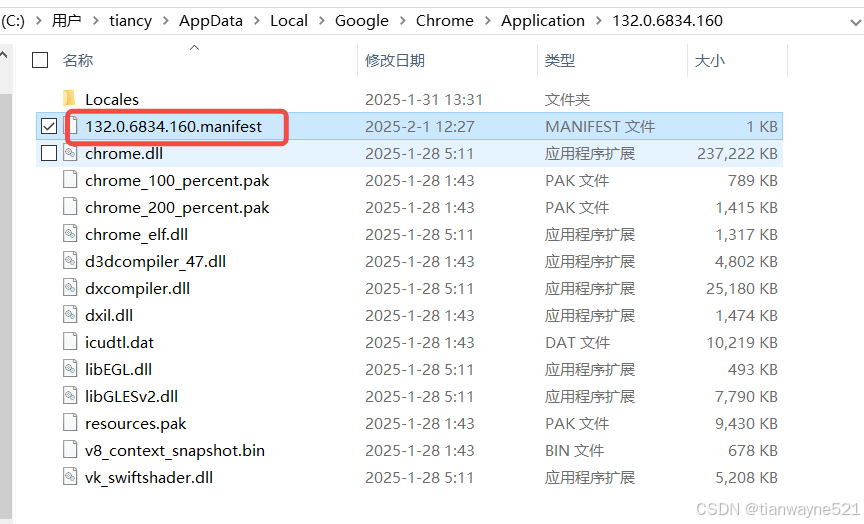Go to Chrome in breadcrumb path
The width and height of the screenshot is (864, 524).
pyautogui.click(x=445, y=21)
